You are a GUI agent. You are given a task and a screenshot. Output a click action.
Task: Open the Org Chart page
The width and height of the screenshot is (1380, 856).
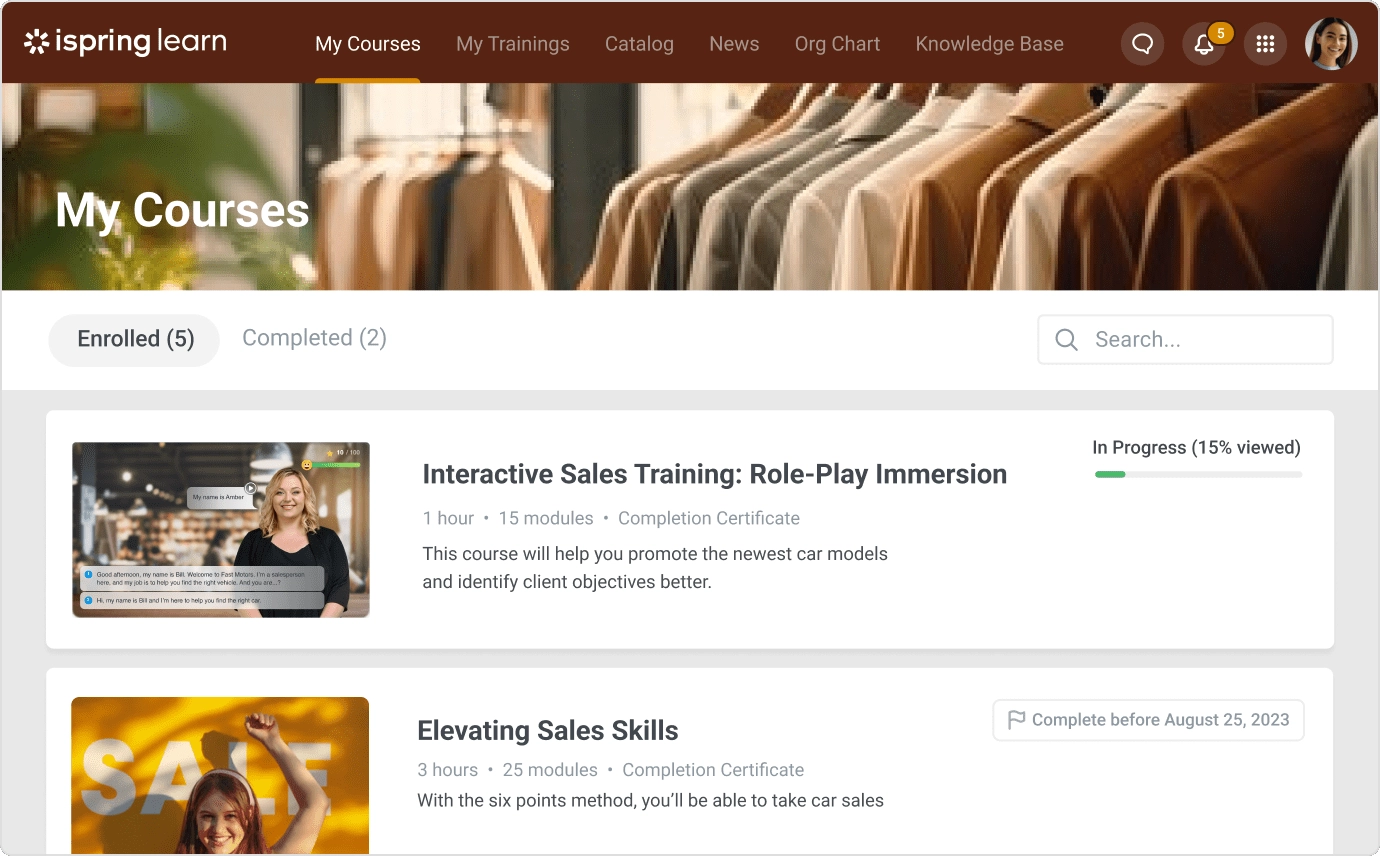click(x=837, y=44)
